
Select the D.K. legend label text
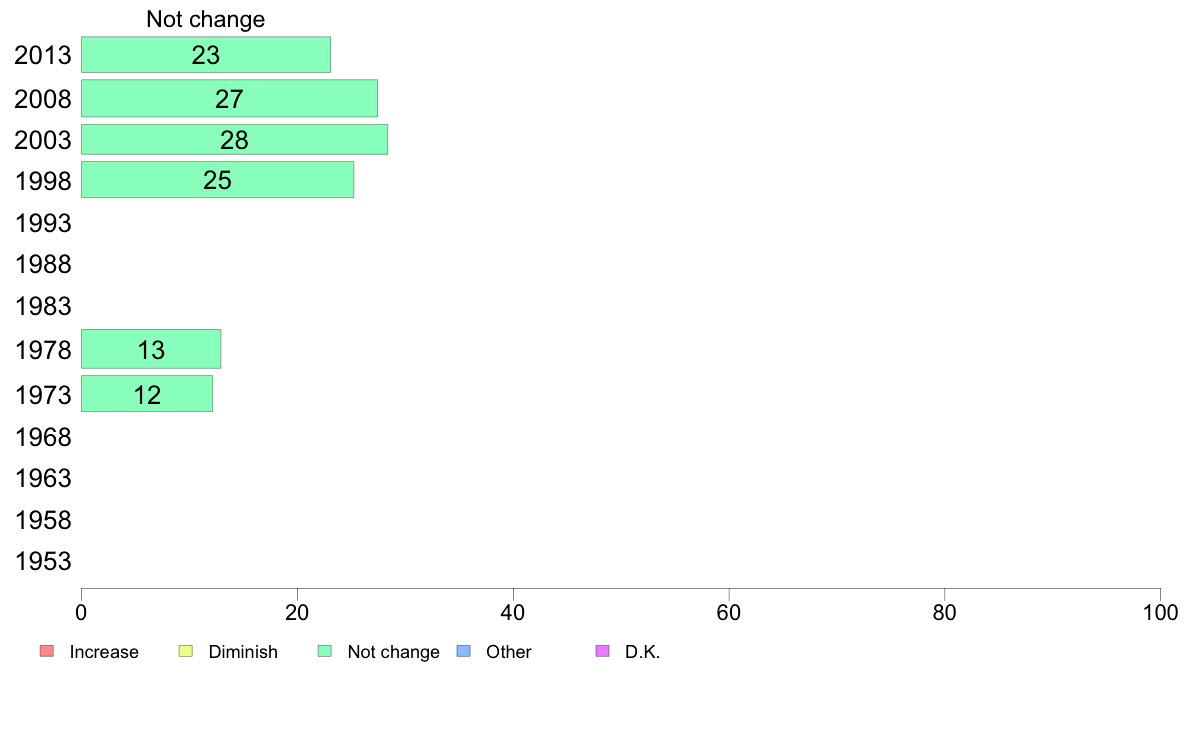pos(642,652)
